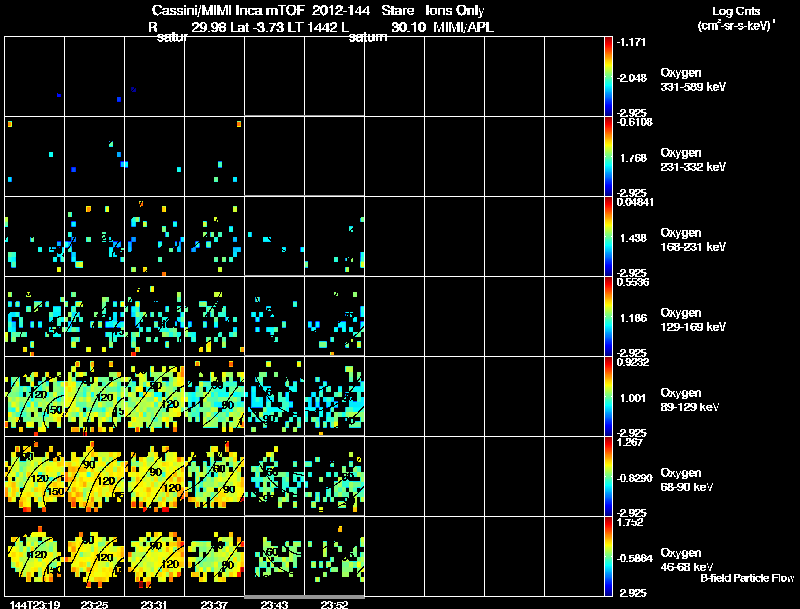The image size is (800, 609).
Task: Click the 129-169 keV oxygen image at 23:37
Action: [x=215, y=316]
